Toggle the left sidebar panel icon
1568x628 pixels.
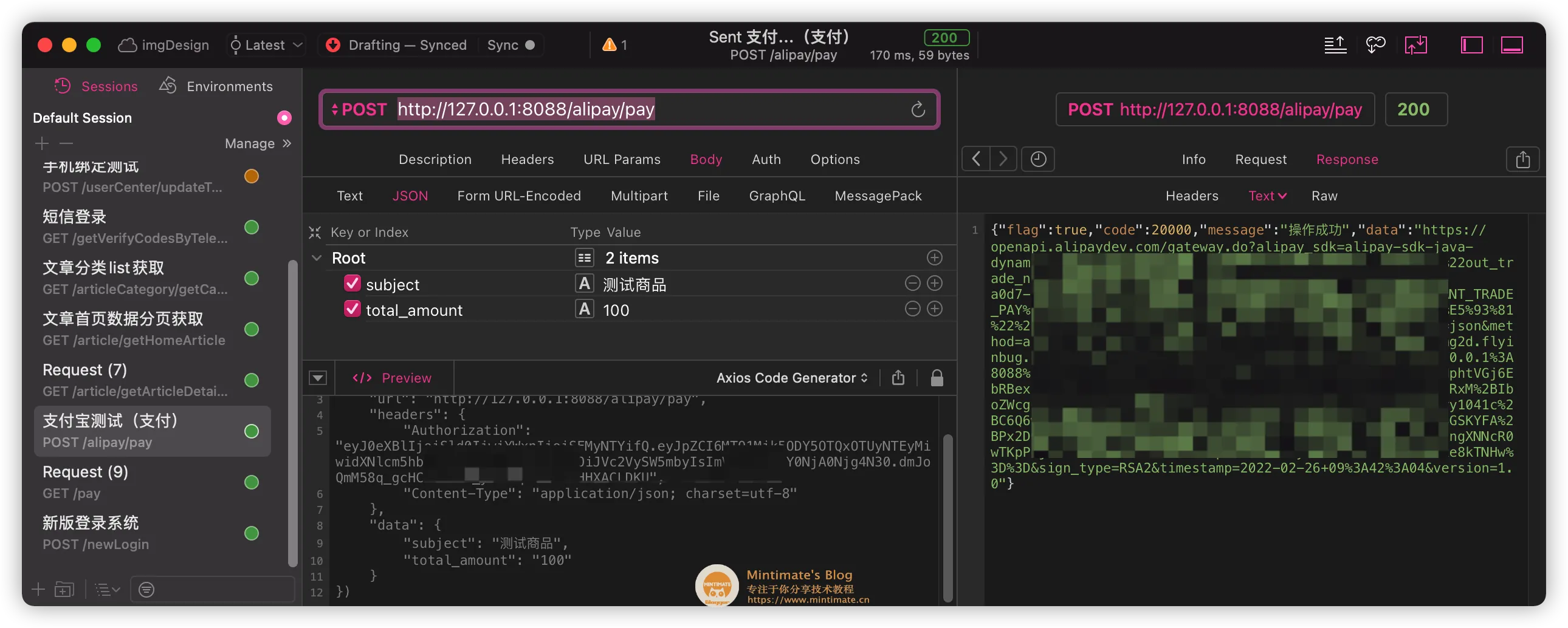tap(1471, 45)
